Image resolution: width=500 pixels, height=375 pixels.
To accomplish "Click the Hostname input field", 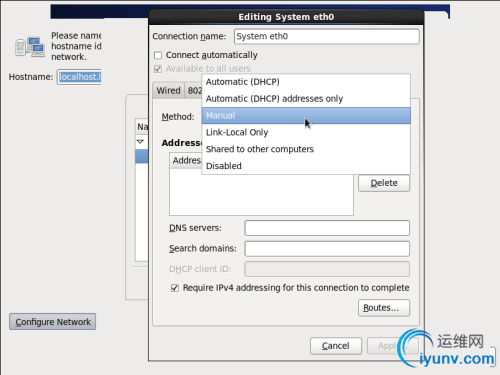I will [79, 77].
